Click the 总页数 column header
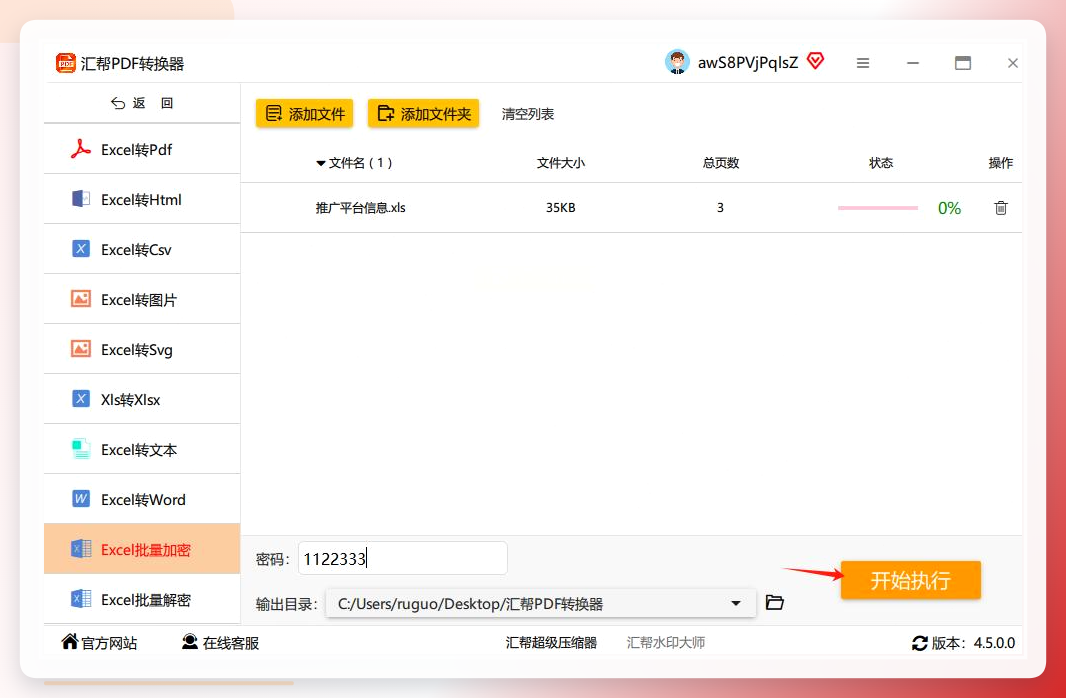This screenshot has height=698, width=1066. click(721, 163)
